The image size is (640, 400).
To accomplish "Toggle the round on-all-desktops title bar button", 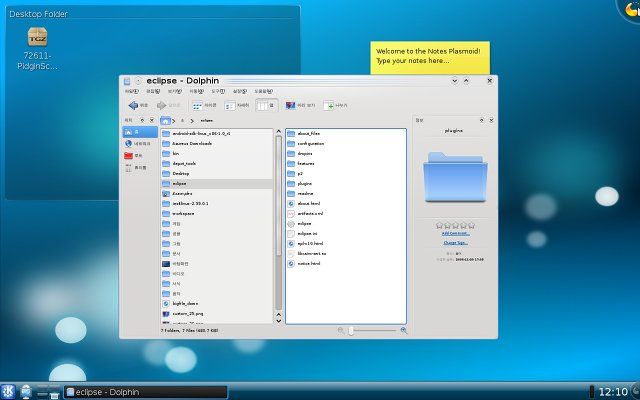I will coord(138,81).
